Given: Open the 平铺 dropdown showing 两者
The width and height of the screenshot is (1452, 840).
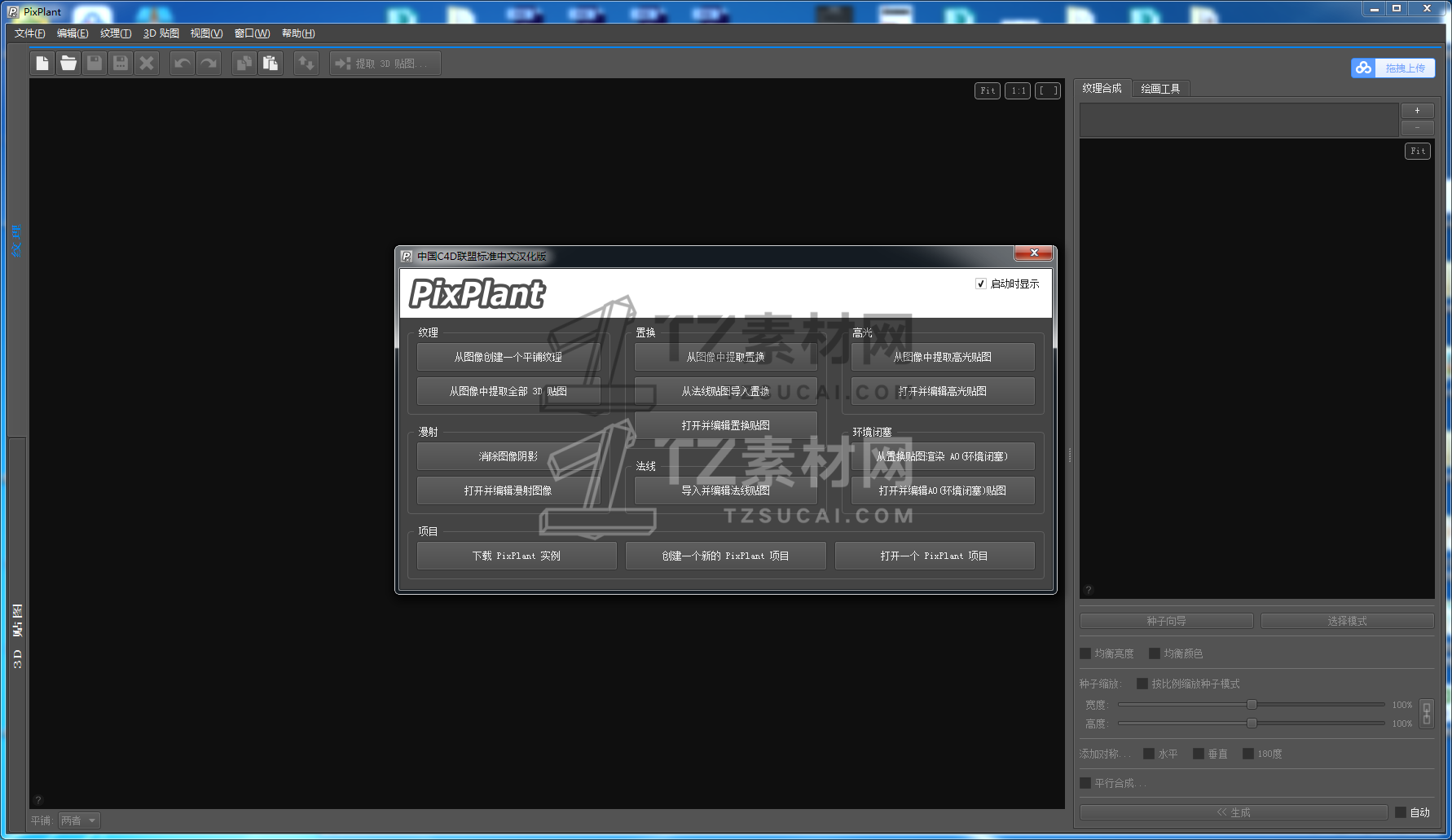Looking at the screenshot, I should pyautogui.click(x=79, y=820).
